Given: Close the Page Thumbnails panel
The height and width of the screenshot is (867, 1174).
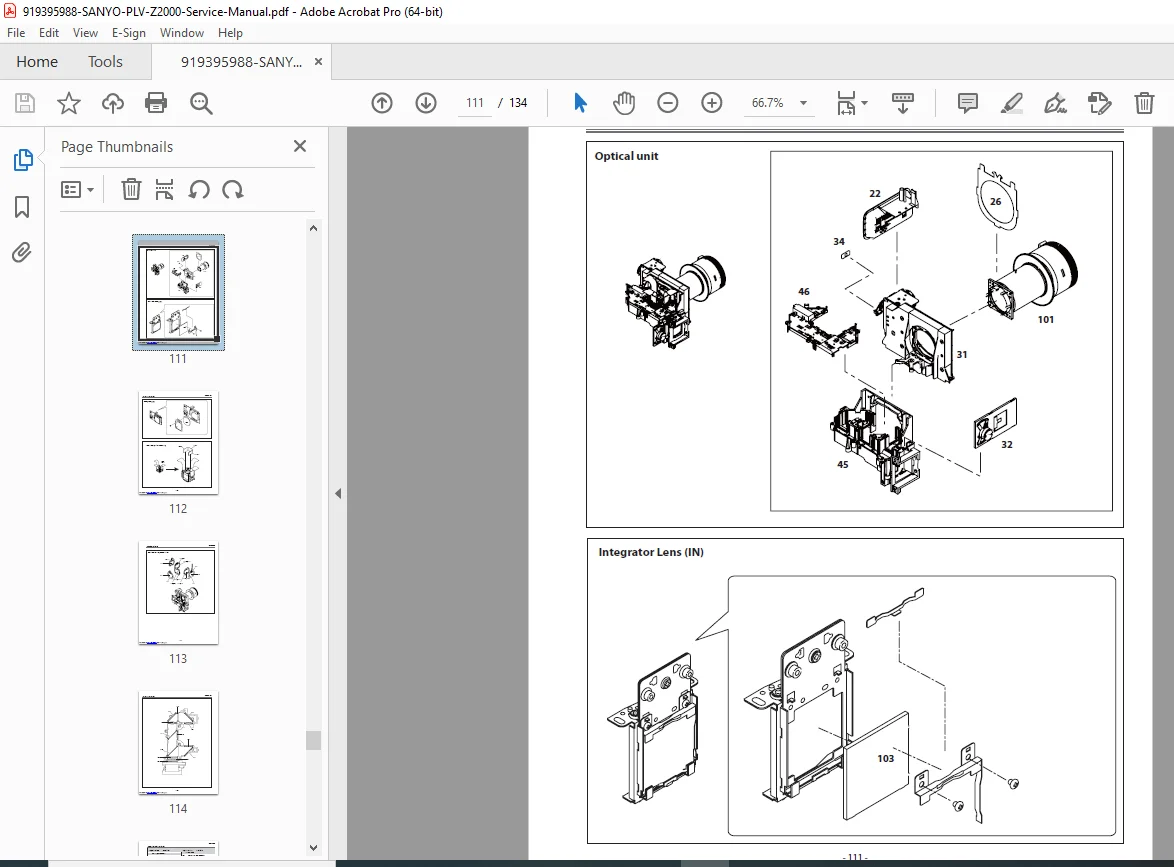Looking at the screenshot, I should 299,146.
